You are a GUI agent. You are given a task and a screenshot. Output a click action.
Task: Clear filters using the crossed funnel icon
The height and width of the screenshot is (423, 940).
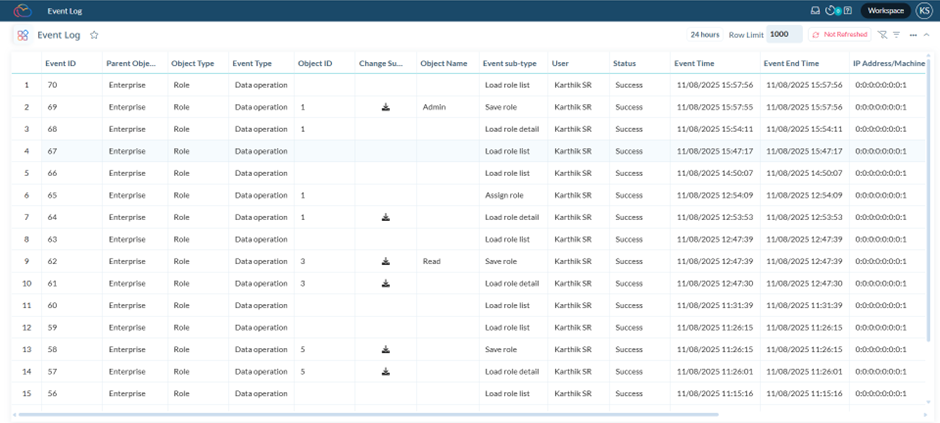click(x=881, y=35)
